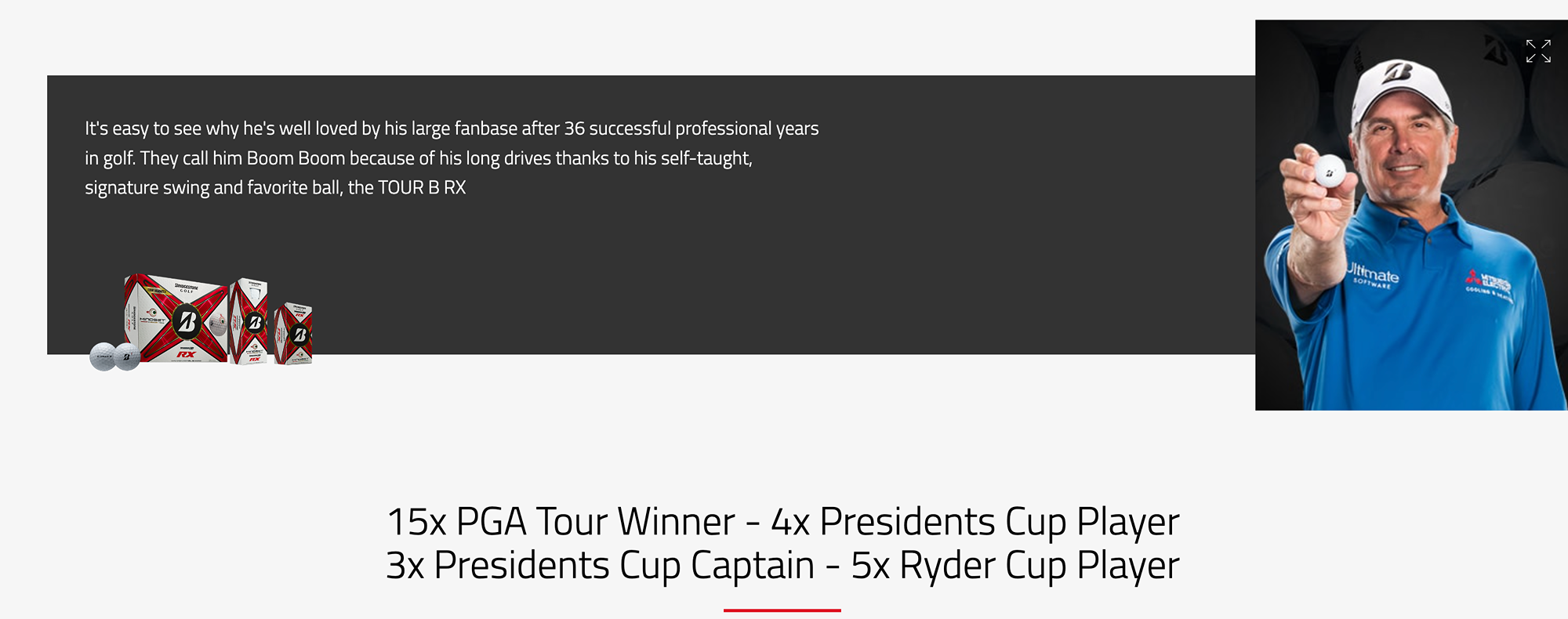Select the leftmost golf ball below the boxes
Viewport: 1568px width, 619px height.
(x=103, y=358)
